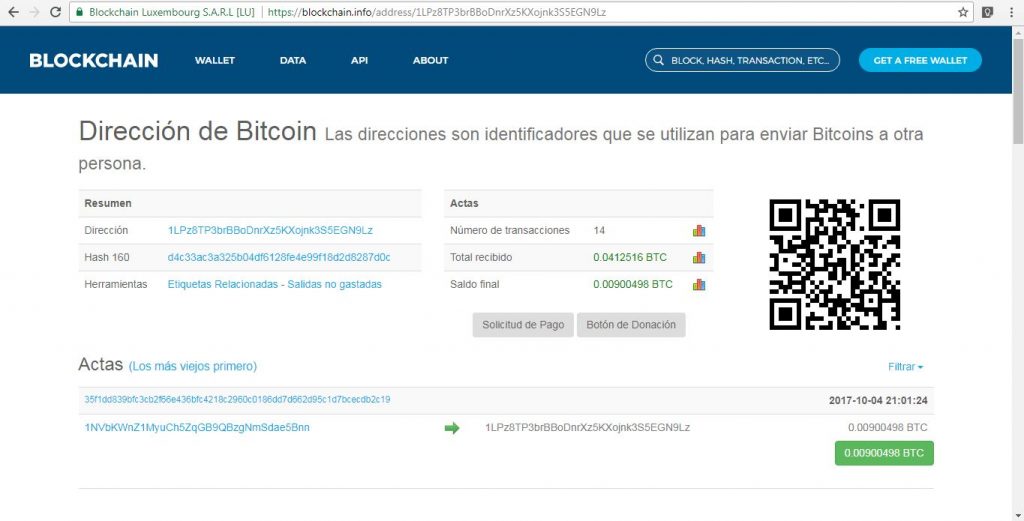Open chart icon for Total recibido
Viewport: 1024px width, 521px height.
pyautogui.click(x=699, y=257)
